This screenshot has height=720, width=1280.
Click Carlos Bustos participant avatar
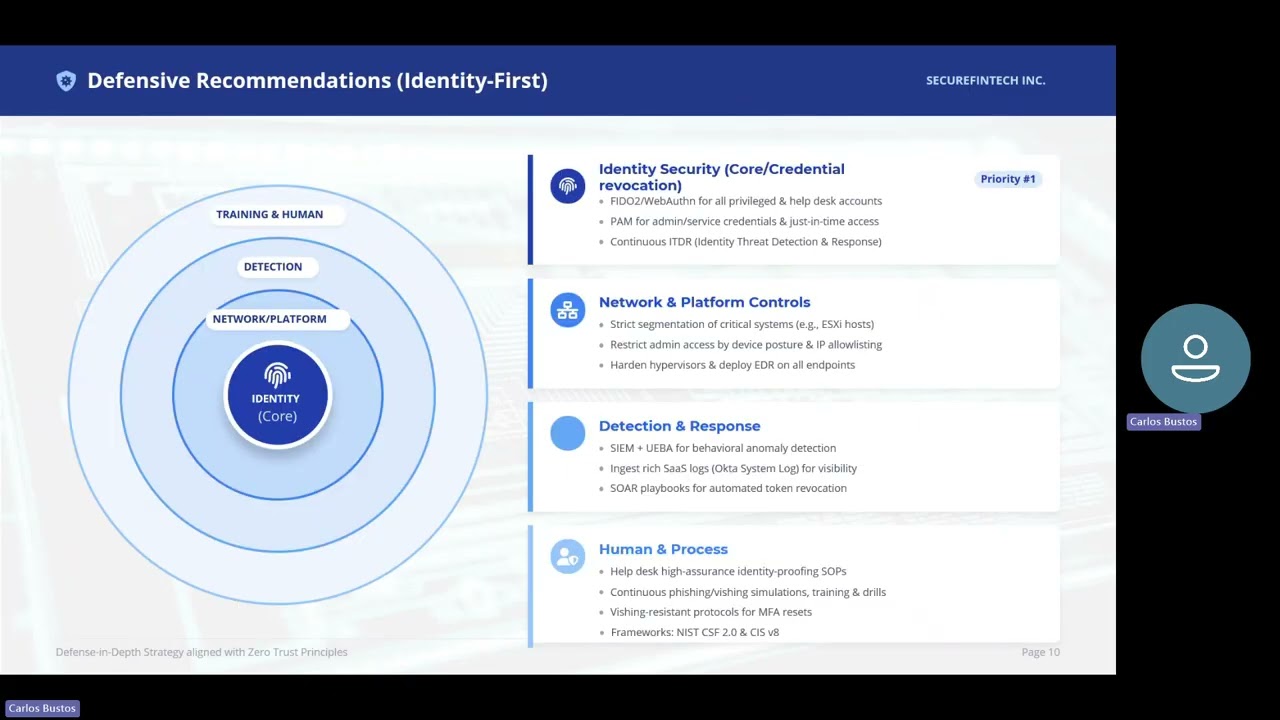pos(1195,358)
